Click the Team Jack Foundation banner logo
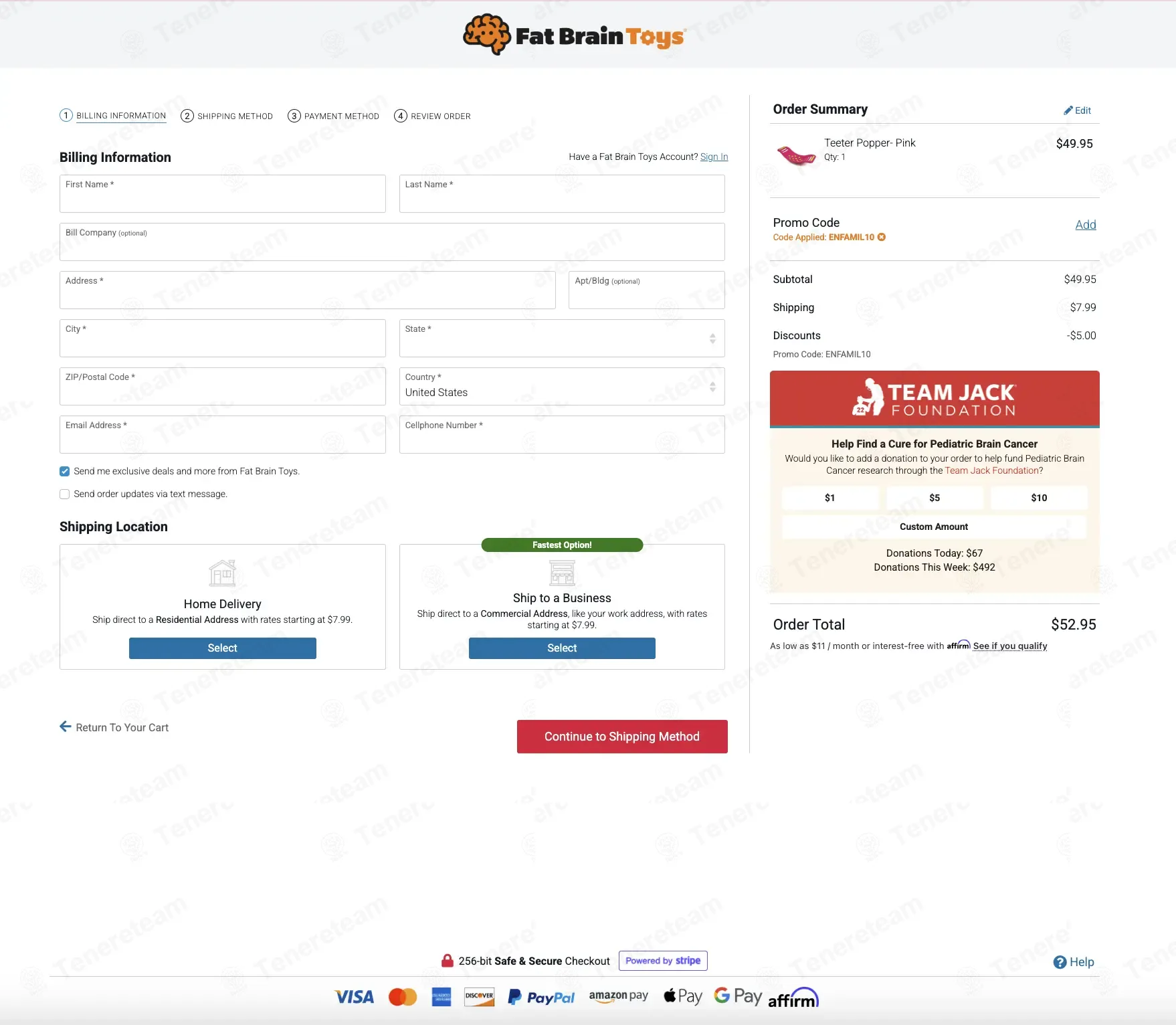 (935, 398)
